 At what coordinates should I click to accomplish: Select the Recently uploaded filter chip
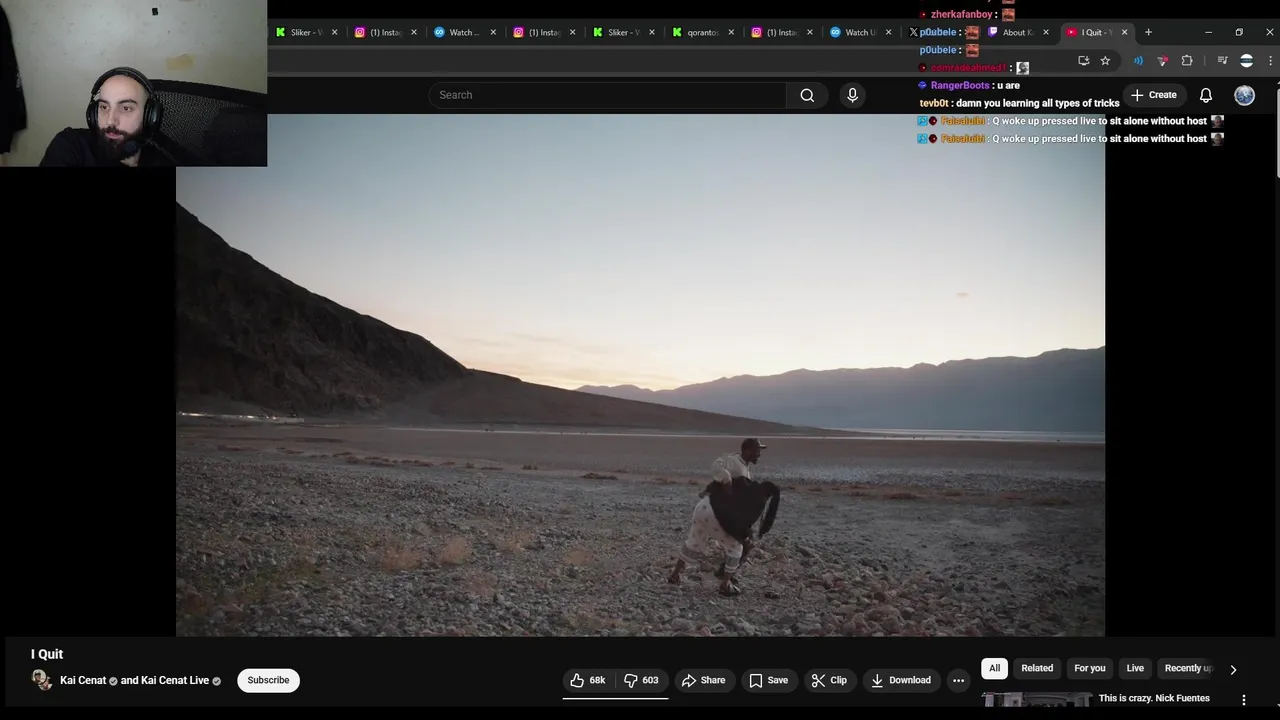pyautogui.click(x=1188, y=668)
